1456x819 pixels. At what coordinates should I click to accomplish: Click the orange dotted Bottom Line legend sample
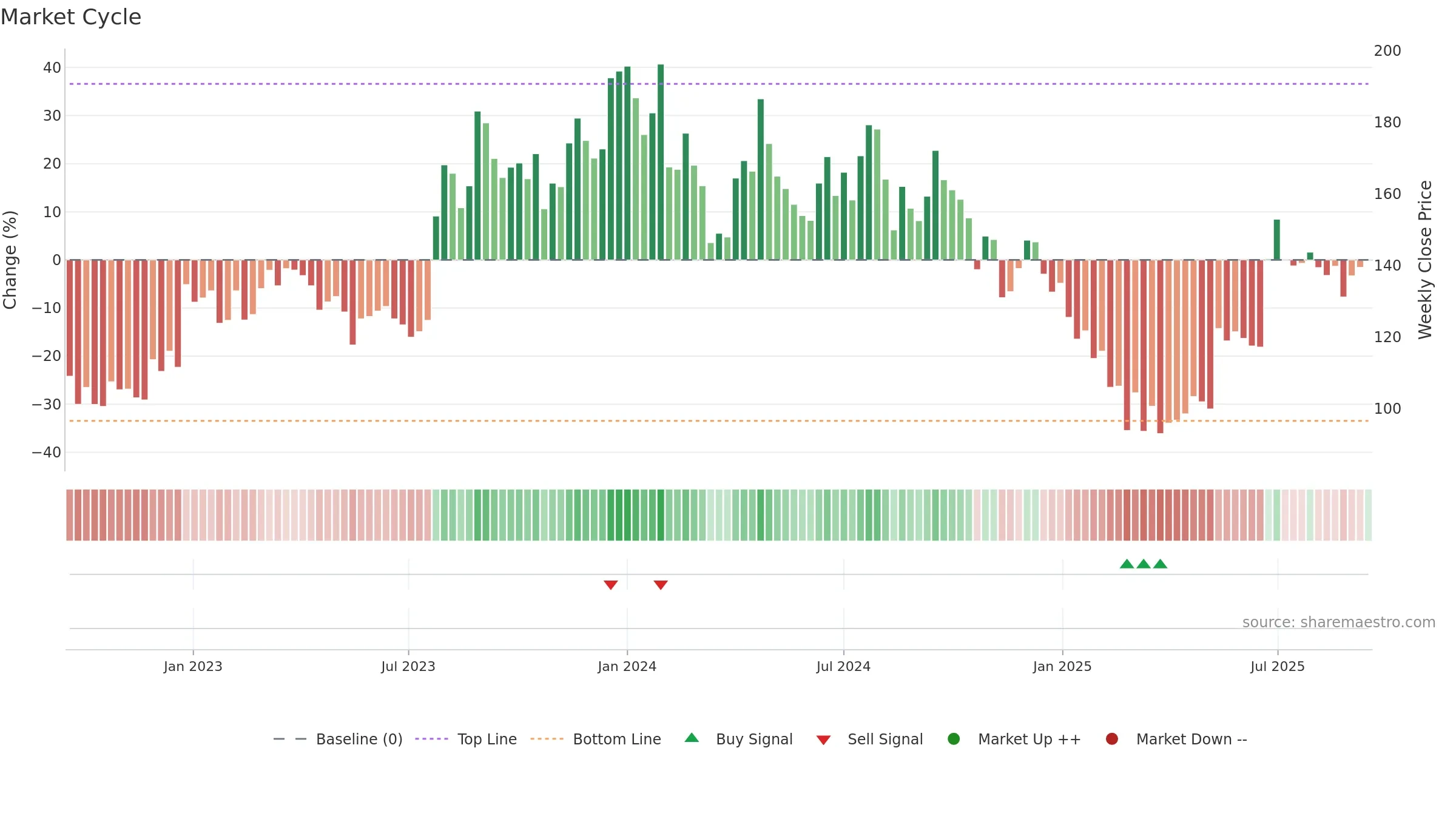547,739
